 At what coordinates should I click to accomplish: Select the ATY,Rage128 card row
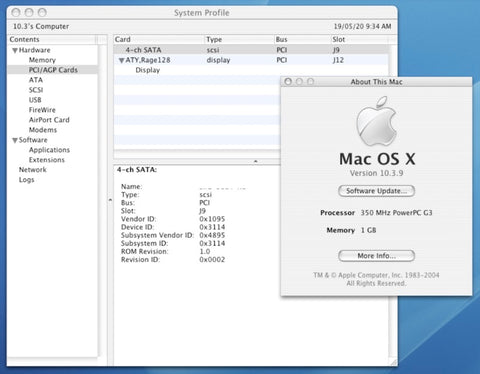(251, 60)
